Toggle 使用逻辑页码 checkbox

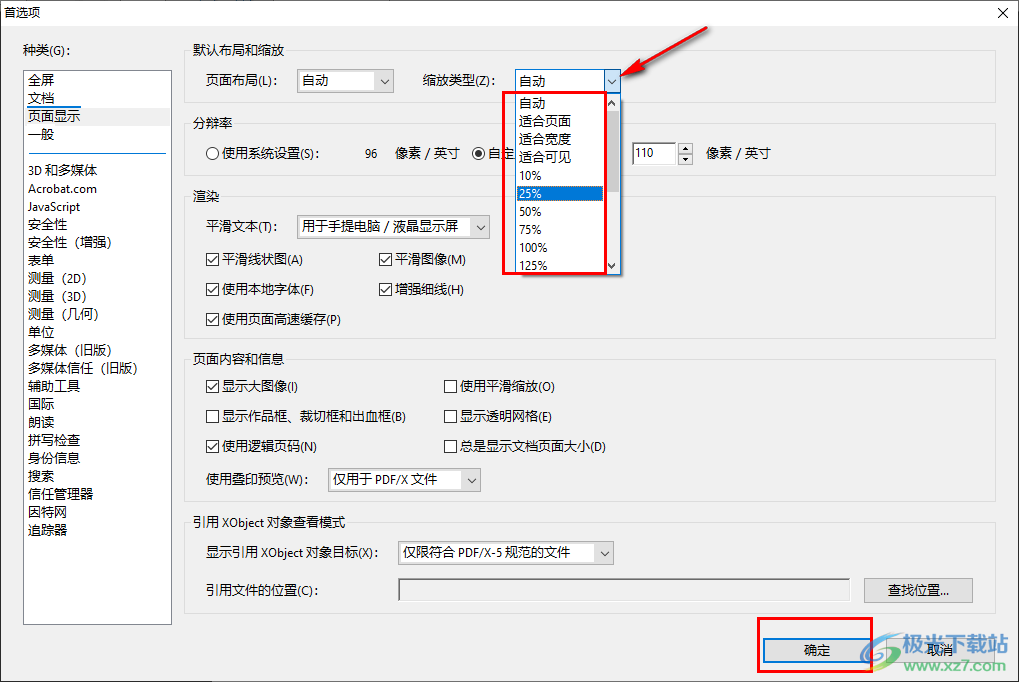coord(212,447)
